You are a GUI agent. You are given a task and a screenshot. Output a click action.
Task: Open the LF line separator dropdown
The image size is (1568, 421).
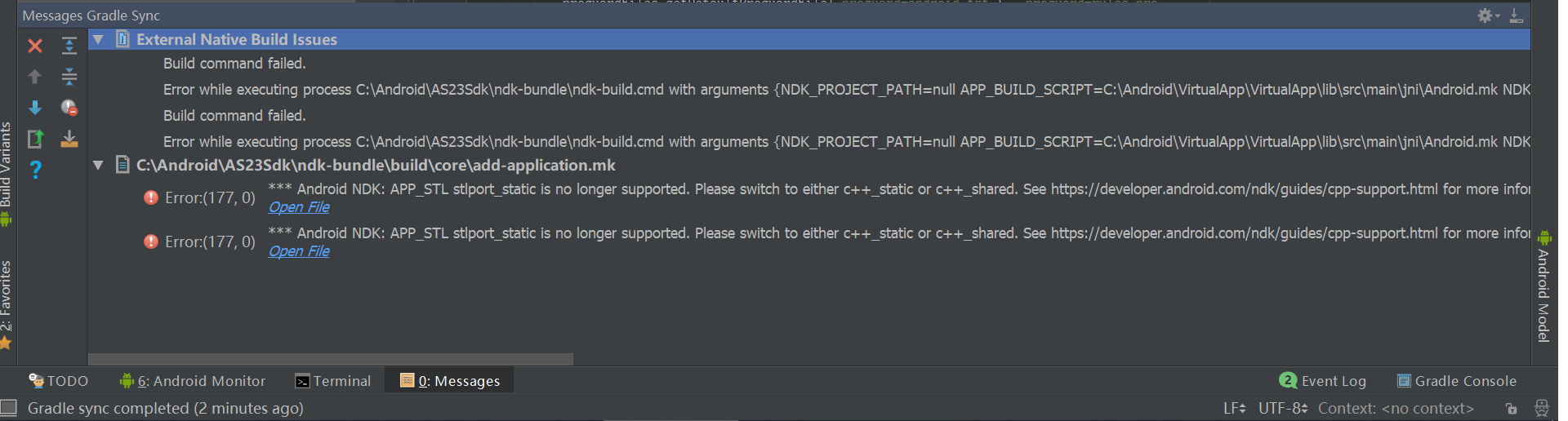coord(1234,408)
